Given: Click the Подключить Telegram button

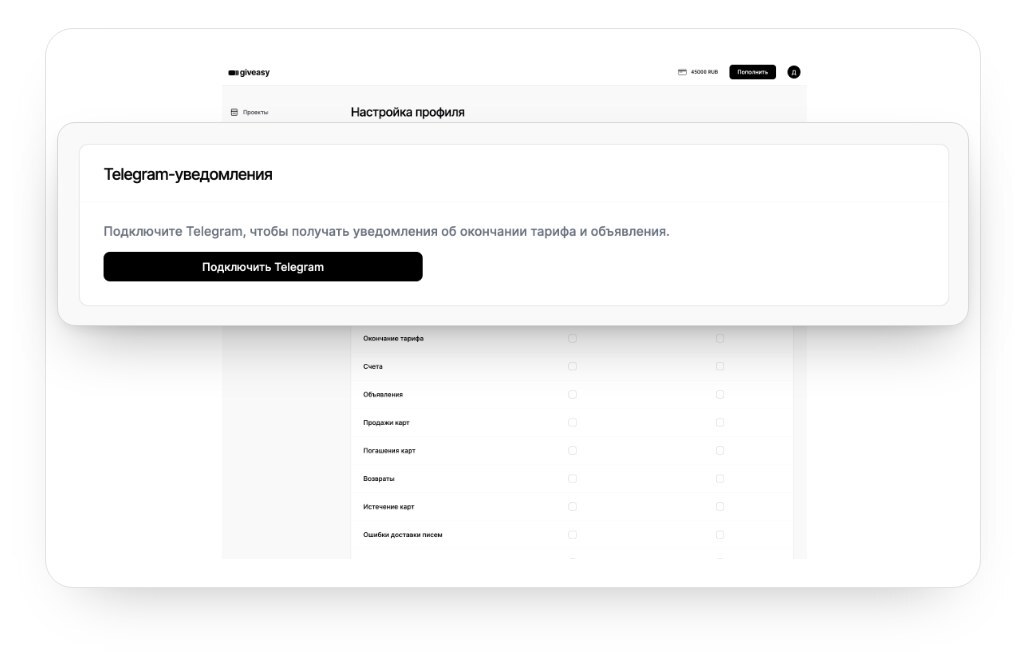Looking at the screenshot, I should 263,267.
